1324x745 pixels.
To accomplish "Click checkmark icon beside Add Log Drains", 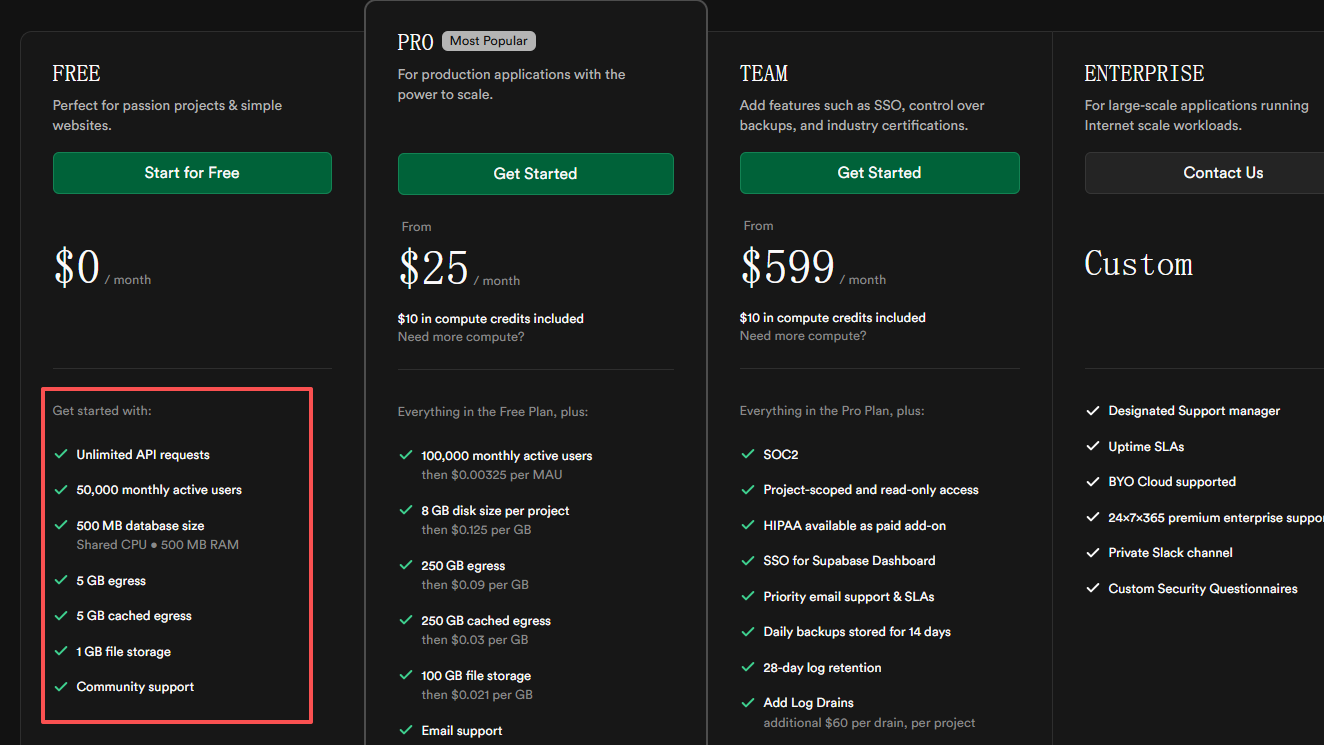I will (x=748, y=703).
